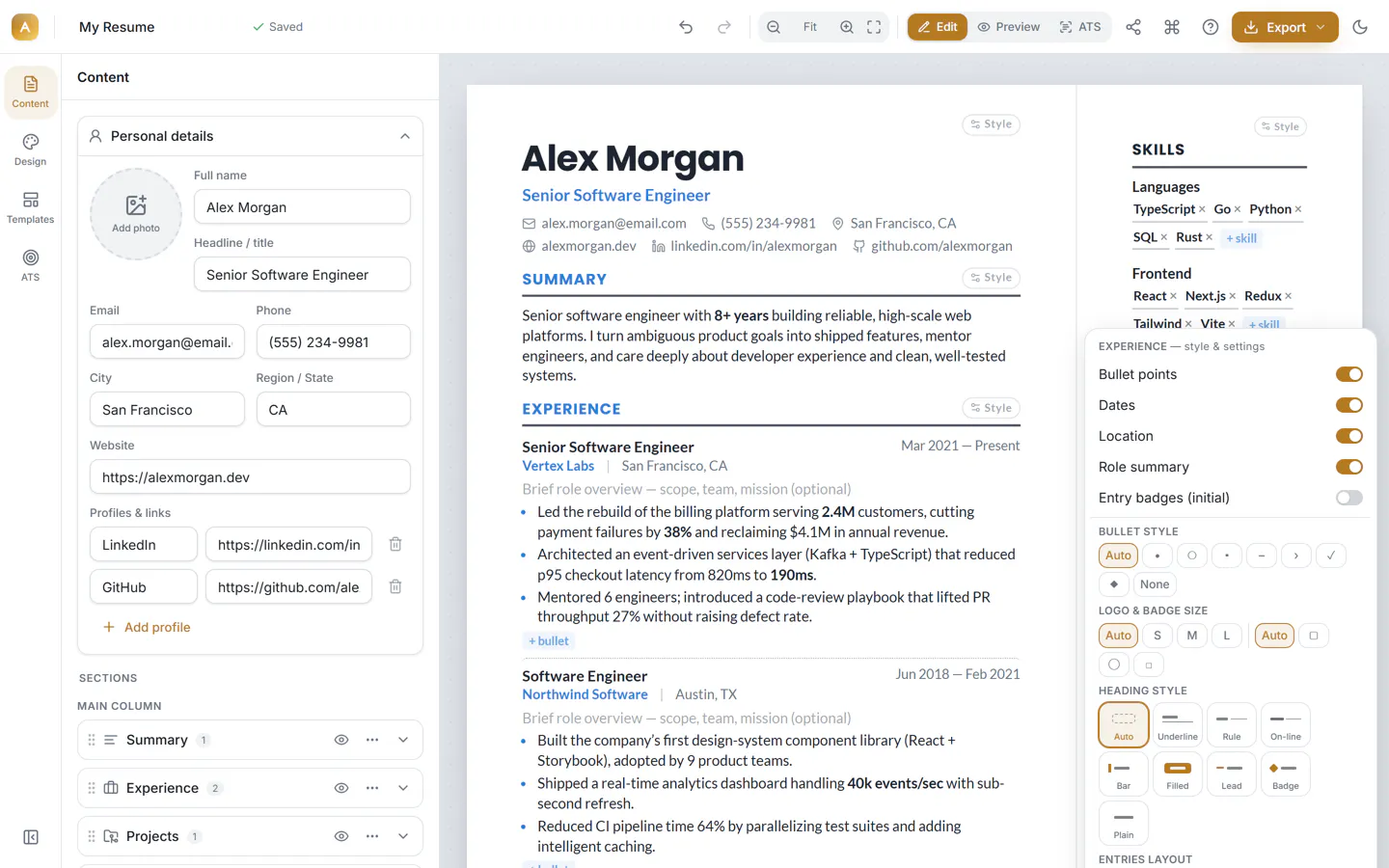Open the Design tab in the sidebar
This screenshot has width=1389, height=868.
(31, 149)
